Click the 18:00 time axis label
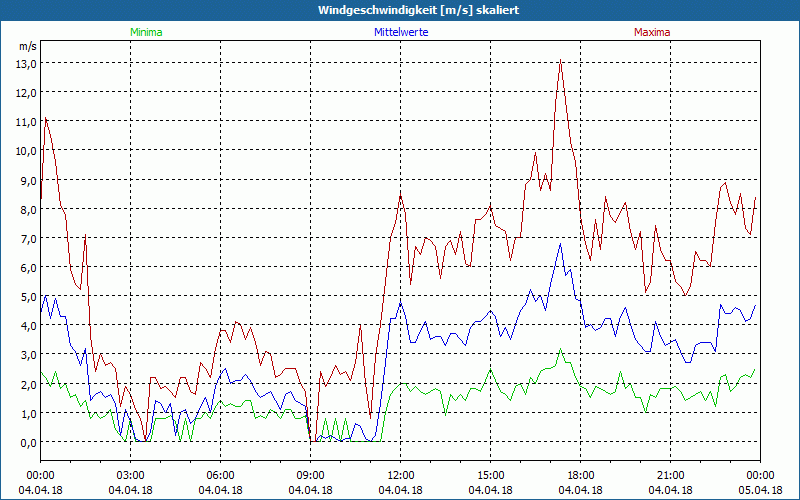 581,476
